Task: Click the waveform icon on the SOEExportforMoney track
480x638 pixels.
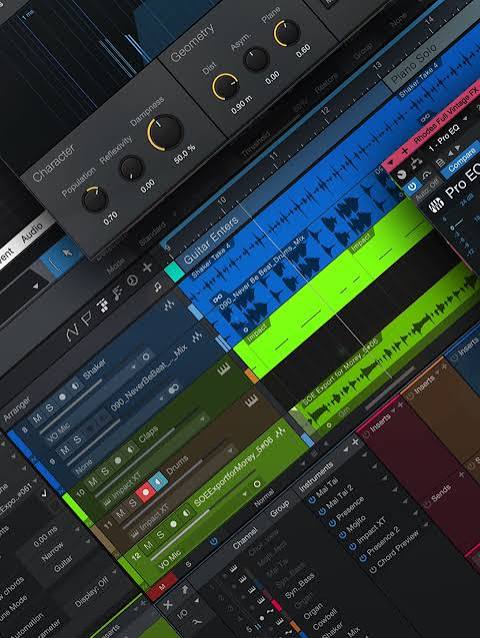Action: click(x=280, y=434)
